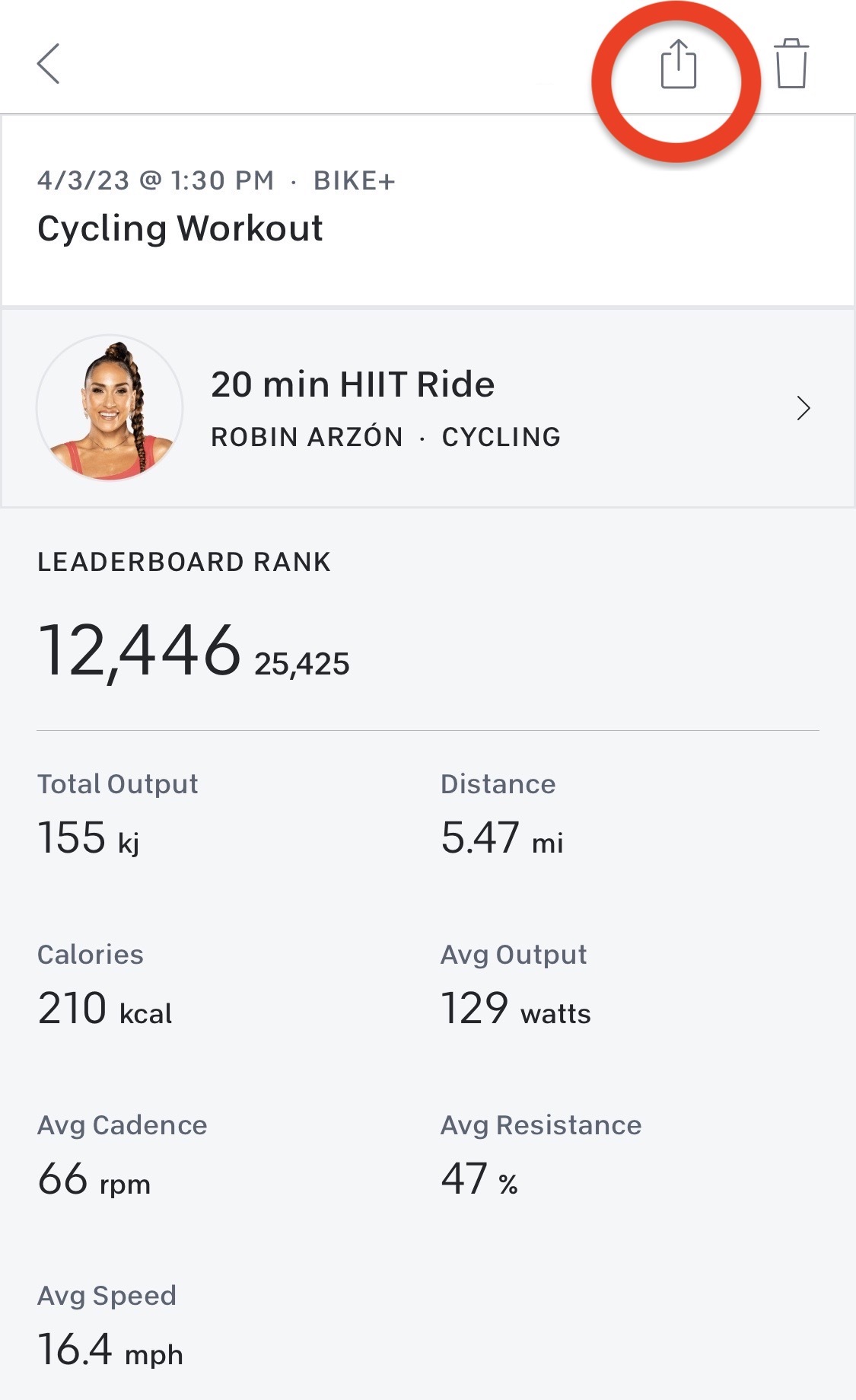This screenshot has width=856, height=1400.
Task: Tap the share workout icon
Action: tap(678, 65)
